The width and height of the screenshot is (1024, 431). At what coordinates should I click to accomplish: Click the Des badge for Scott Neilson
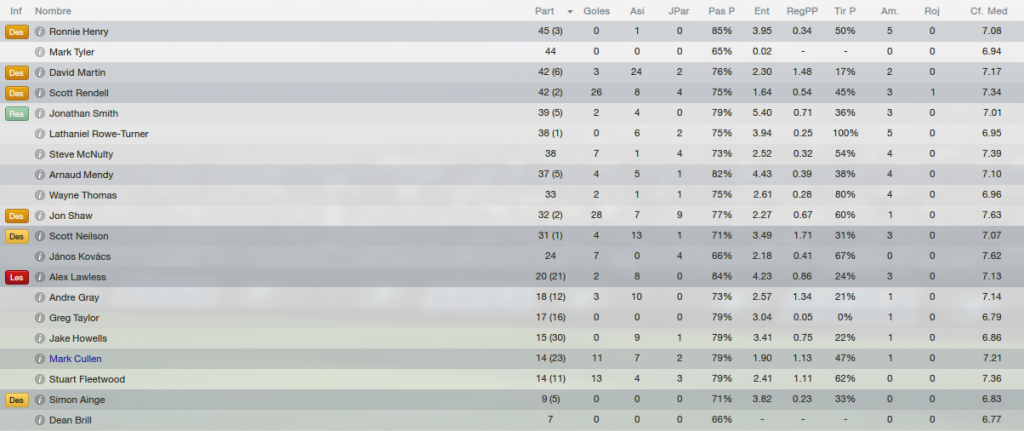17,236
